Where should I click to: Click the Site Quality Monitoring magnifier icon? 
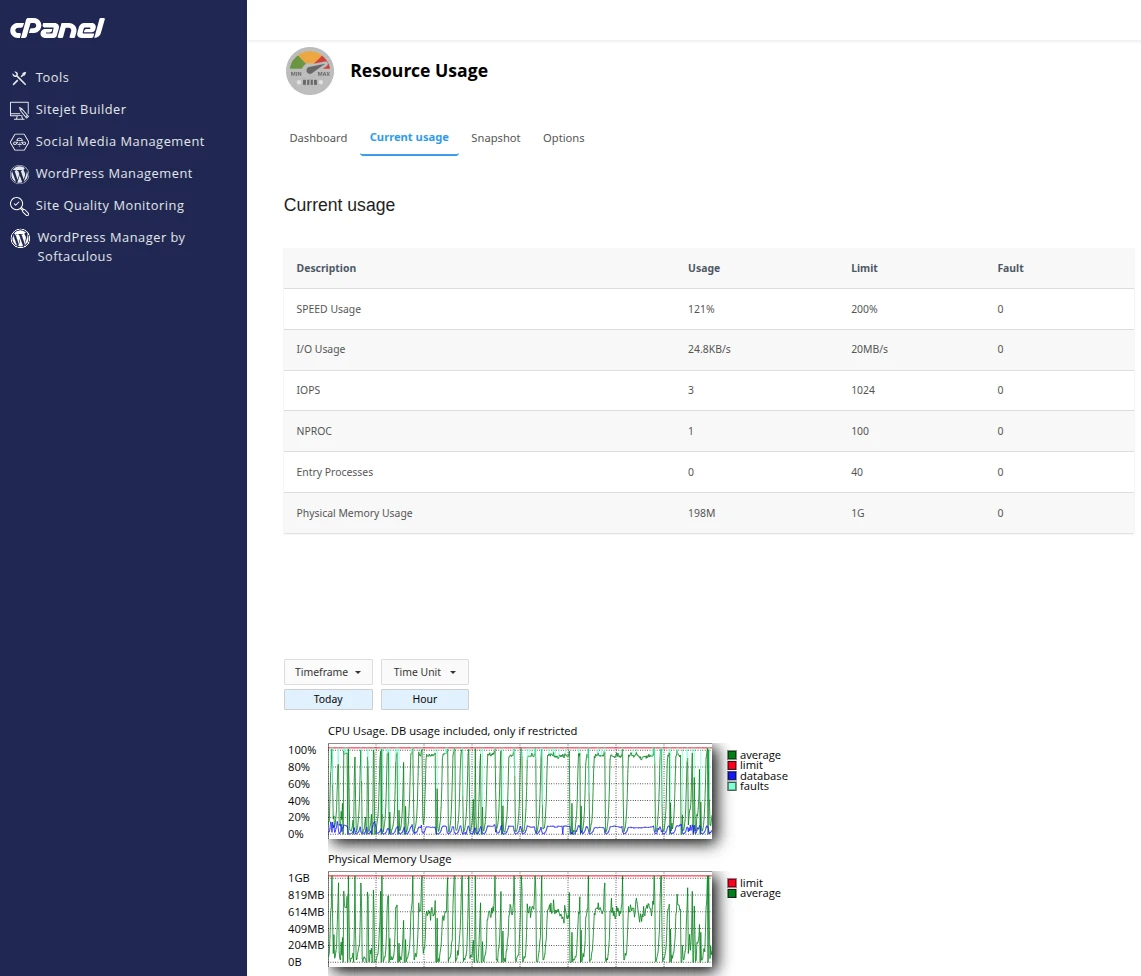19,206
